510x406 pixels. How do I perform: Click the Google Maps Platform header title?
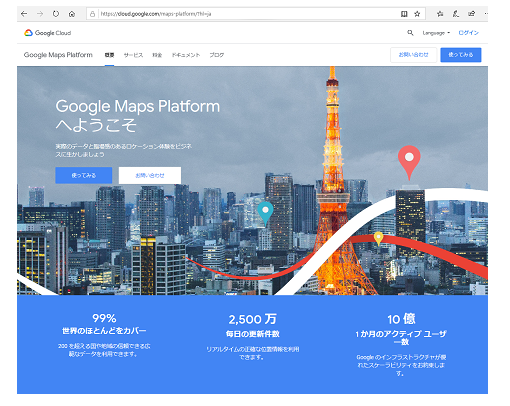tap(58, 55)
